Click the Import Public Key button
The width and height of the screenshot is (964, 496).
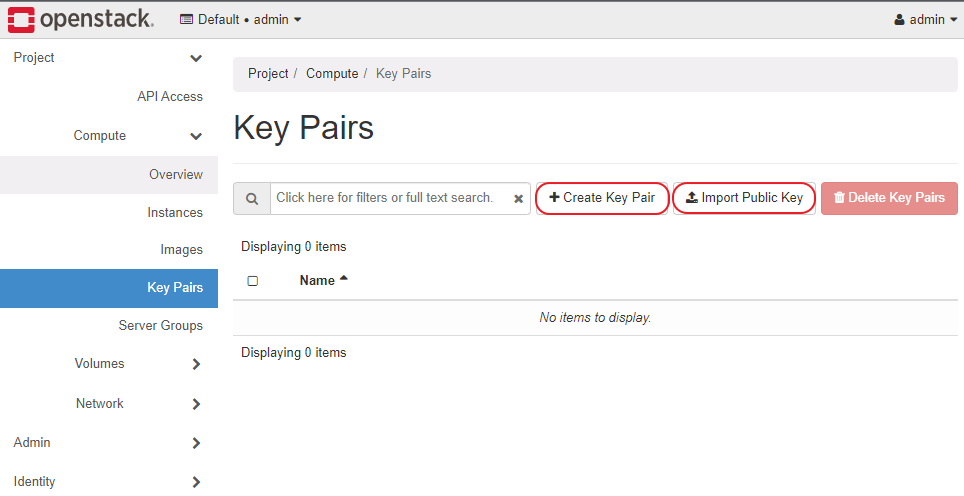744,198
